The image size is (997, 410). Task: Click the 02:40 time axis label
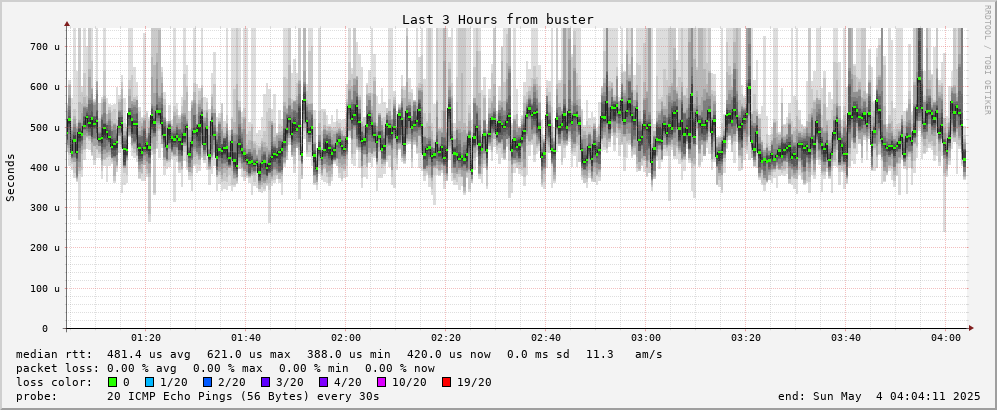(x=546, y=338)
